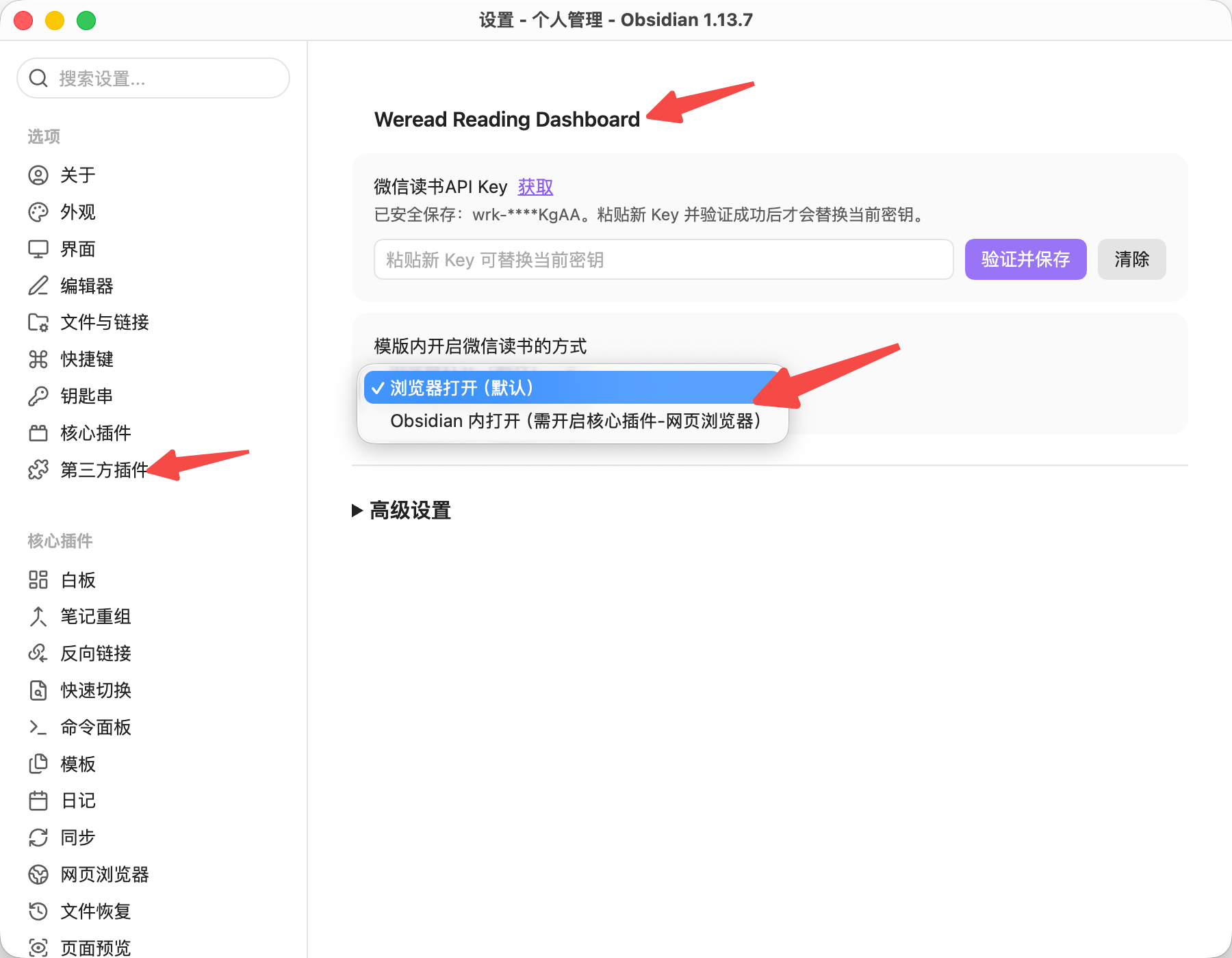
Task: Click the 模版内开启微信读书的方式 label
Action: pos(480,346)
